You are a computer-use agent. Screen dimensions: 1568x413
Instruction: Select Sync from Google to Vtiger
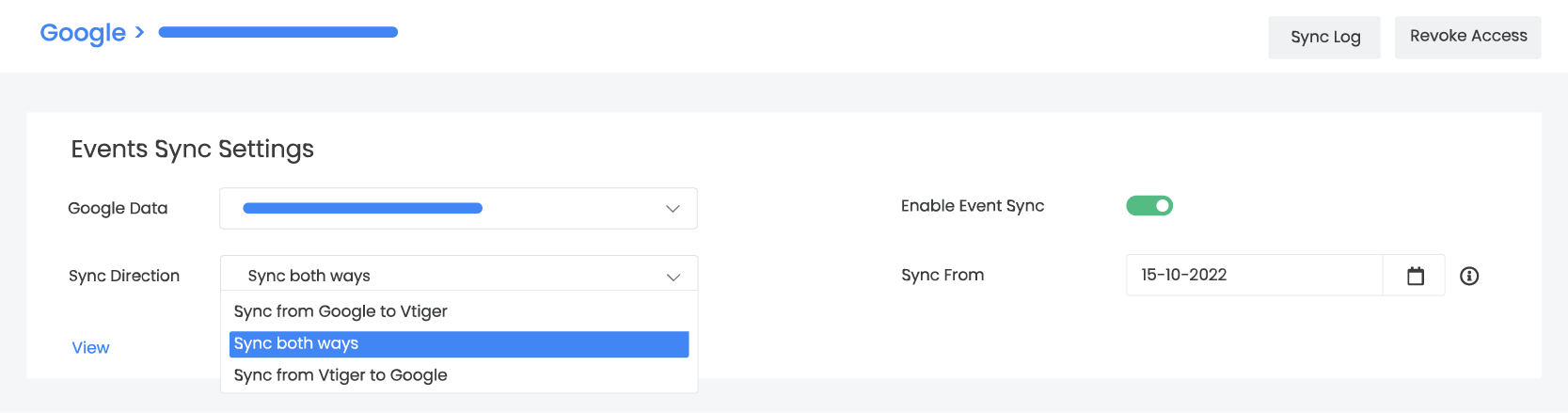pyautogui.click(x=341, y=311)
